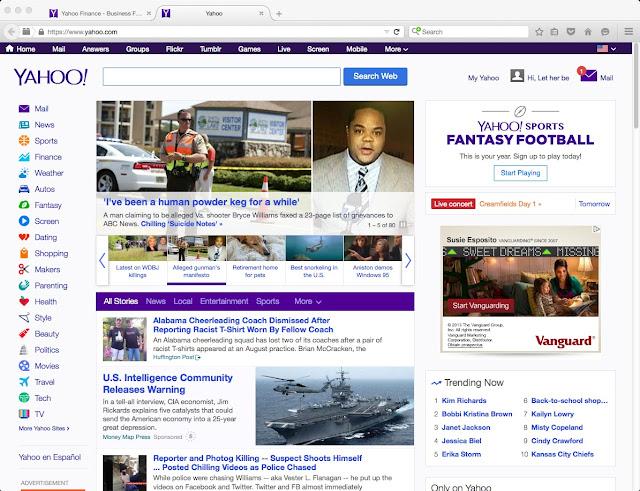640x491 pixels.
Task: Open Yahoo en Español link
Action: pyautogui.click(x=50, y=457)
